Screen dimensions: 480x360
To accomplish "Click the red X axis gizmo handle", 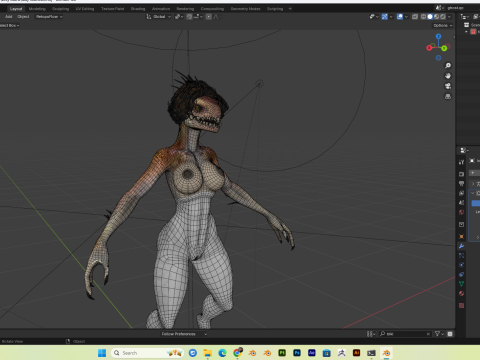I will tap(429, 48).
